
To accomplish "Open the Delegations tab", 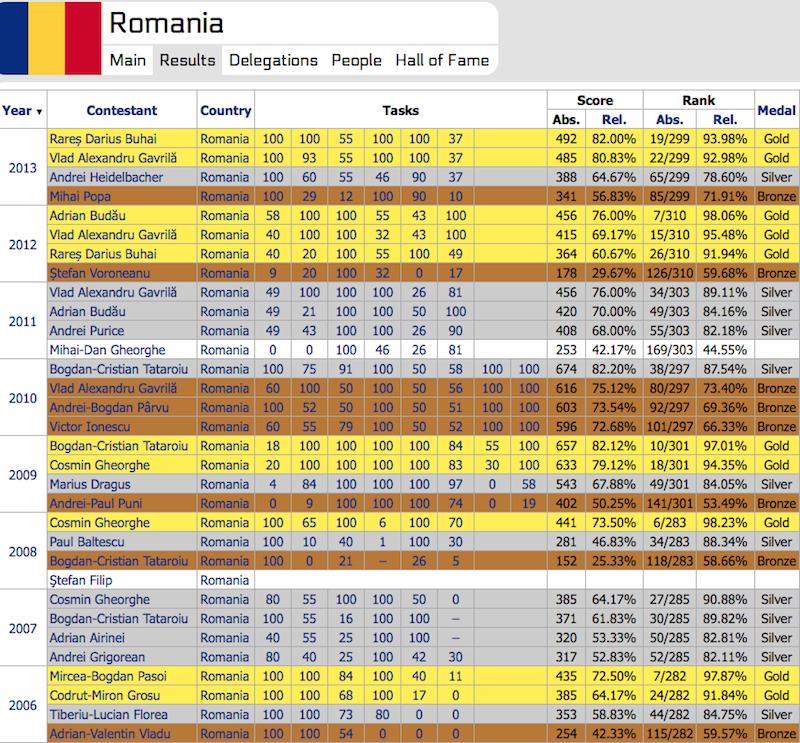I will point(273,60).
